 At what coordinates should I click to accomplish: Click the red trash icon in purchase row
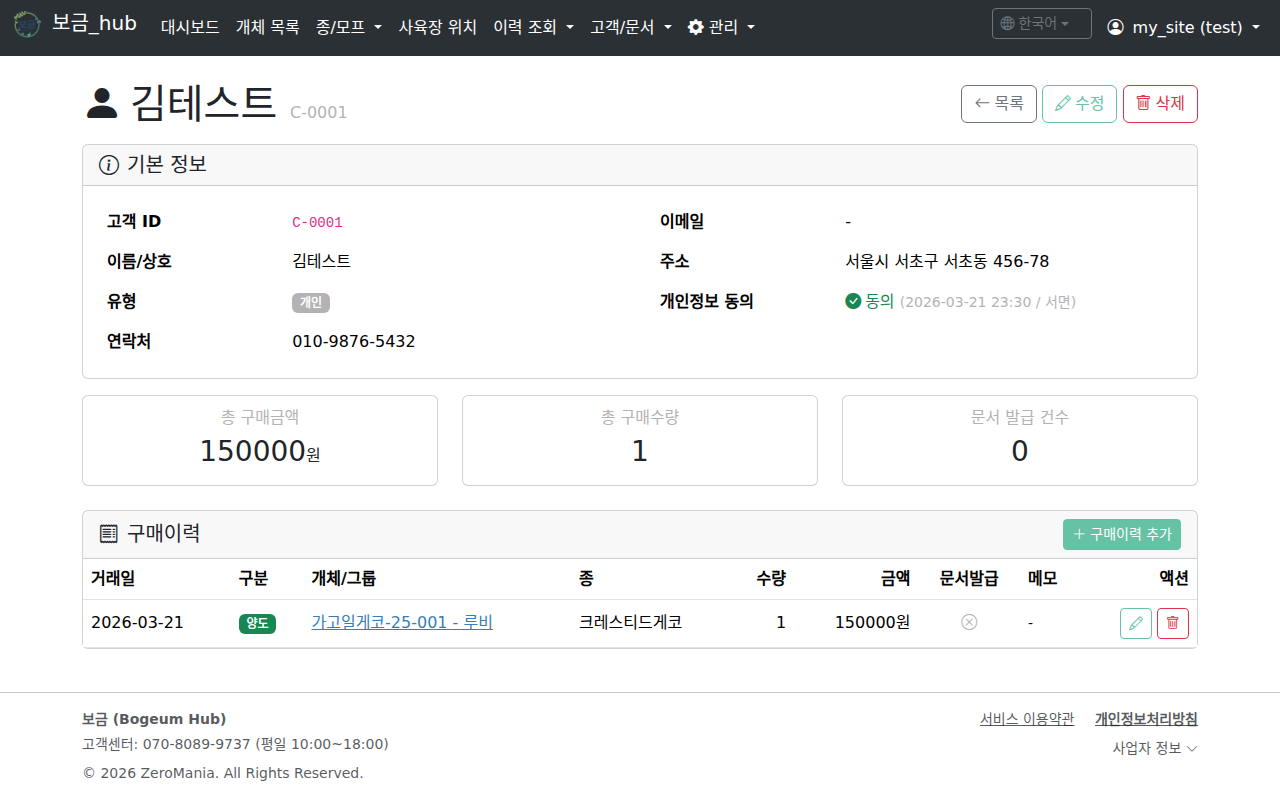(1172, 623)
